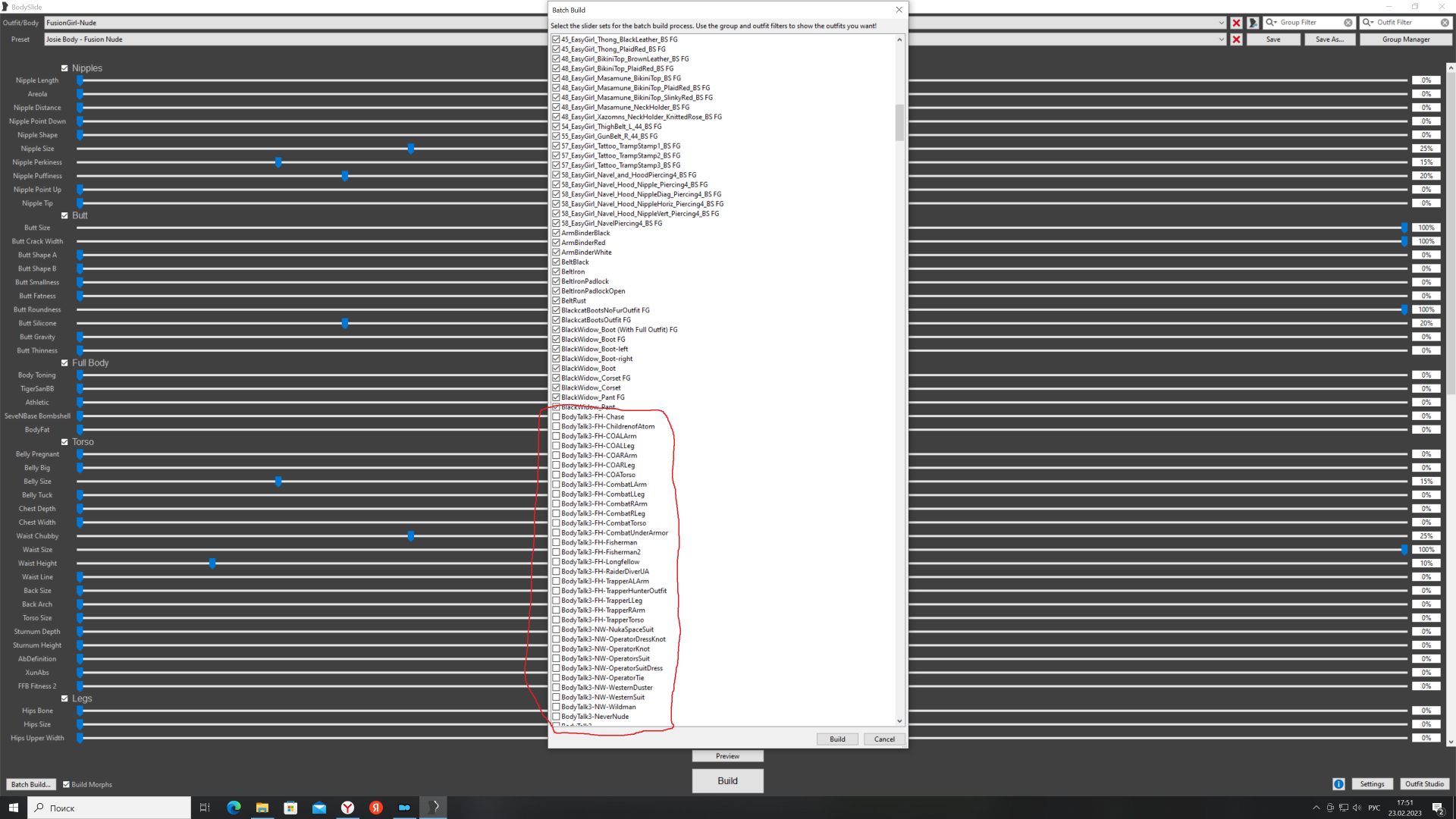This screenshot has width=1456, height=819.
Task: Open Microsoft Edge from the taskbar
Action: (x=234, y=808)
